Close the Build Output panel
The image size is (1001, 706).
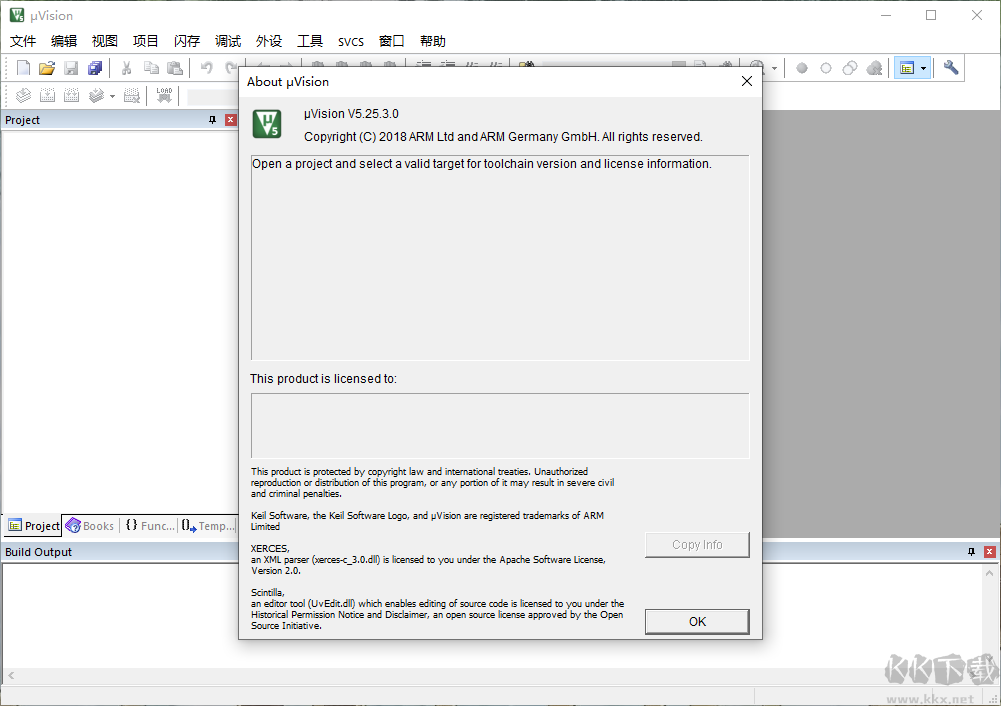[990, 552]
